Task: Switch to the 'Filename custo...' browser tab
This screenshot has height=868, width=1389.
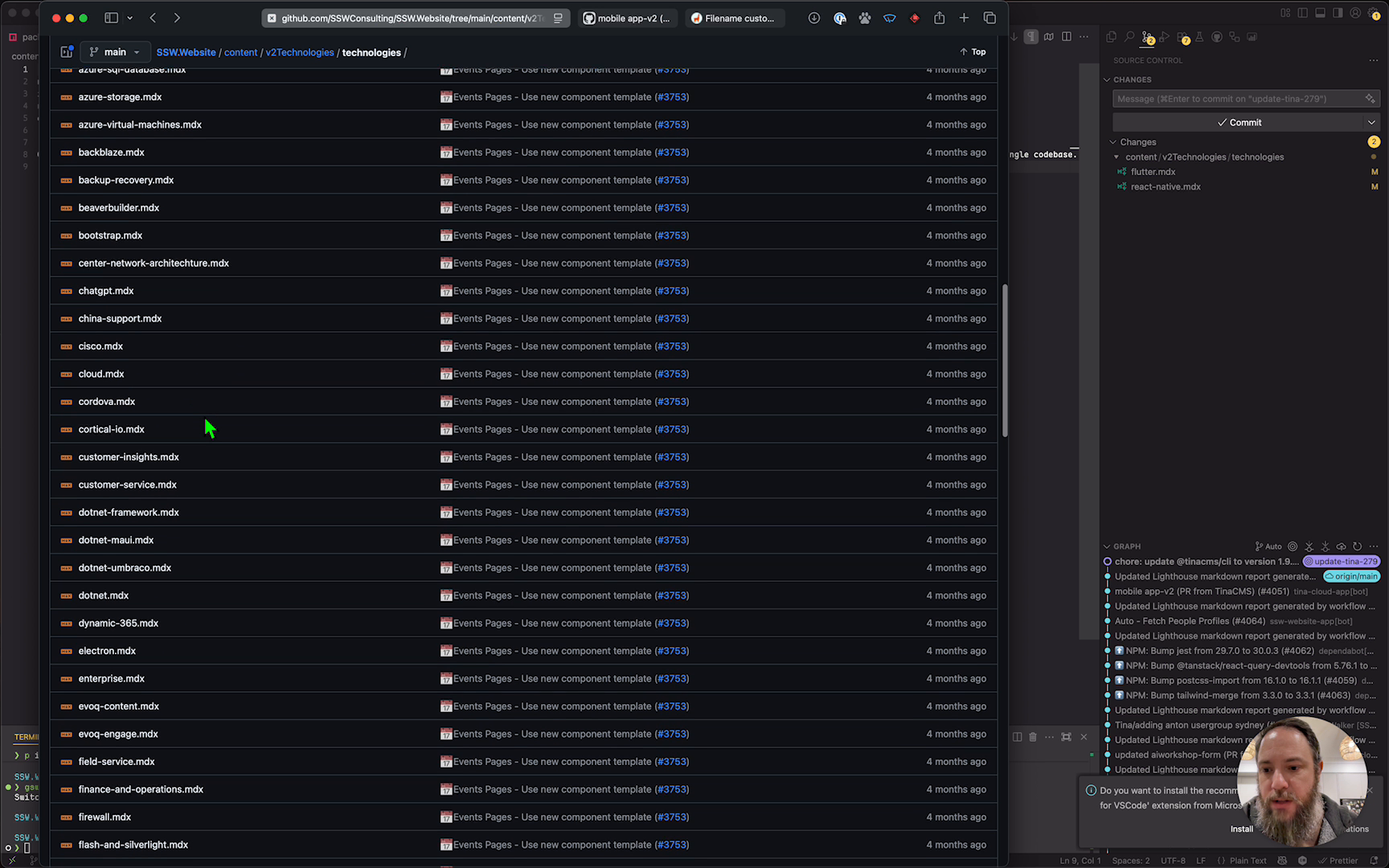Action: click(x=735, y=18)
